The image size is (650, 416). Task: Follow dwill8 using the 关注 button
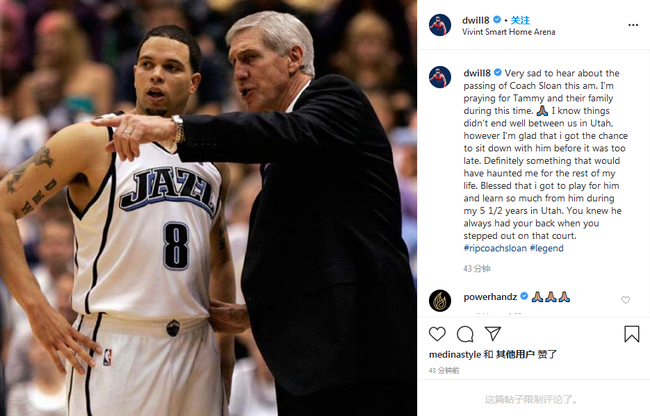[520, 20]
